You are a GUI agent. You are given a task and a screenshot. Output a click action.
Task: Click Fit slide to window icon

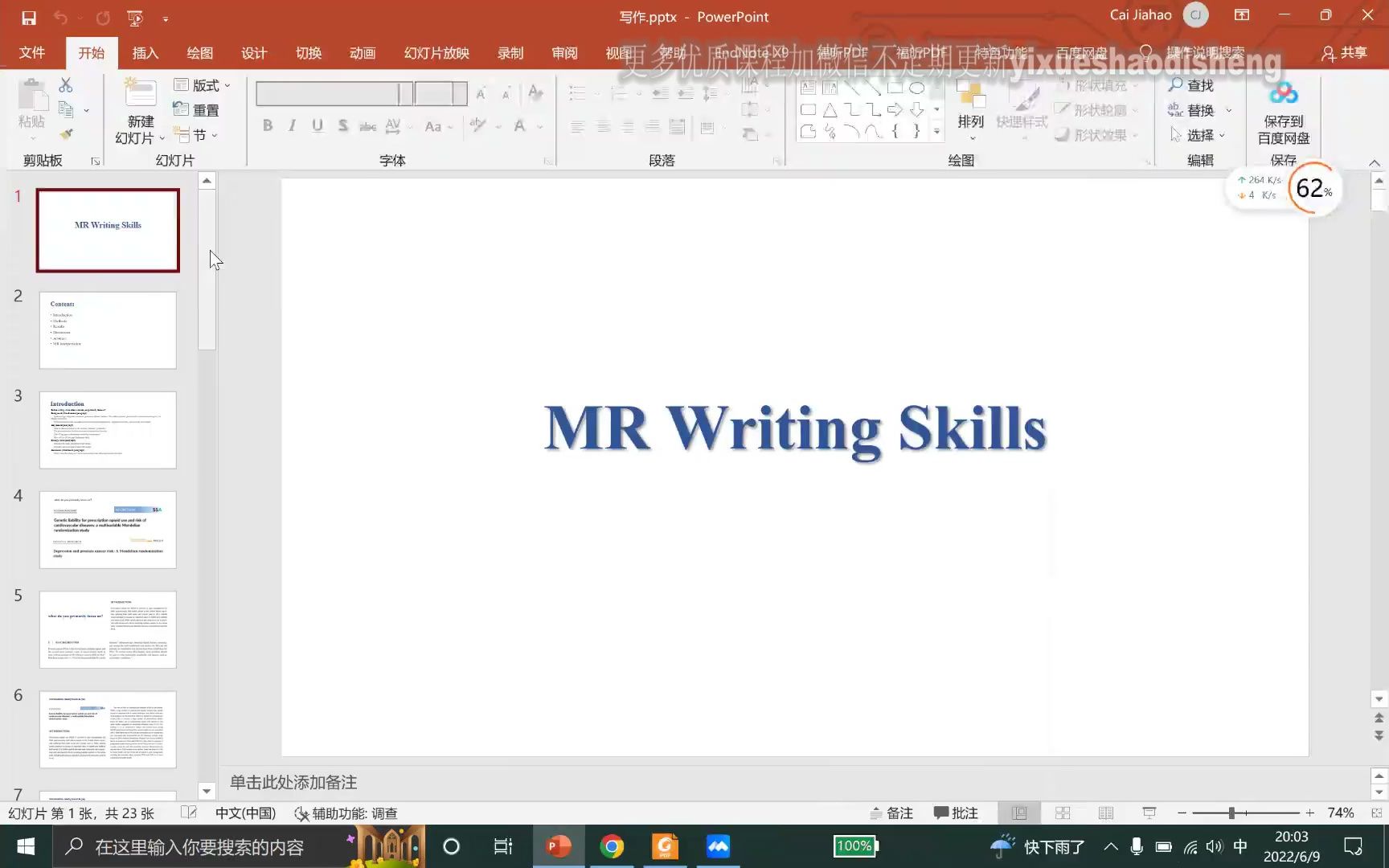point(1377,813)
